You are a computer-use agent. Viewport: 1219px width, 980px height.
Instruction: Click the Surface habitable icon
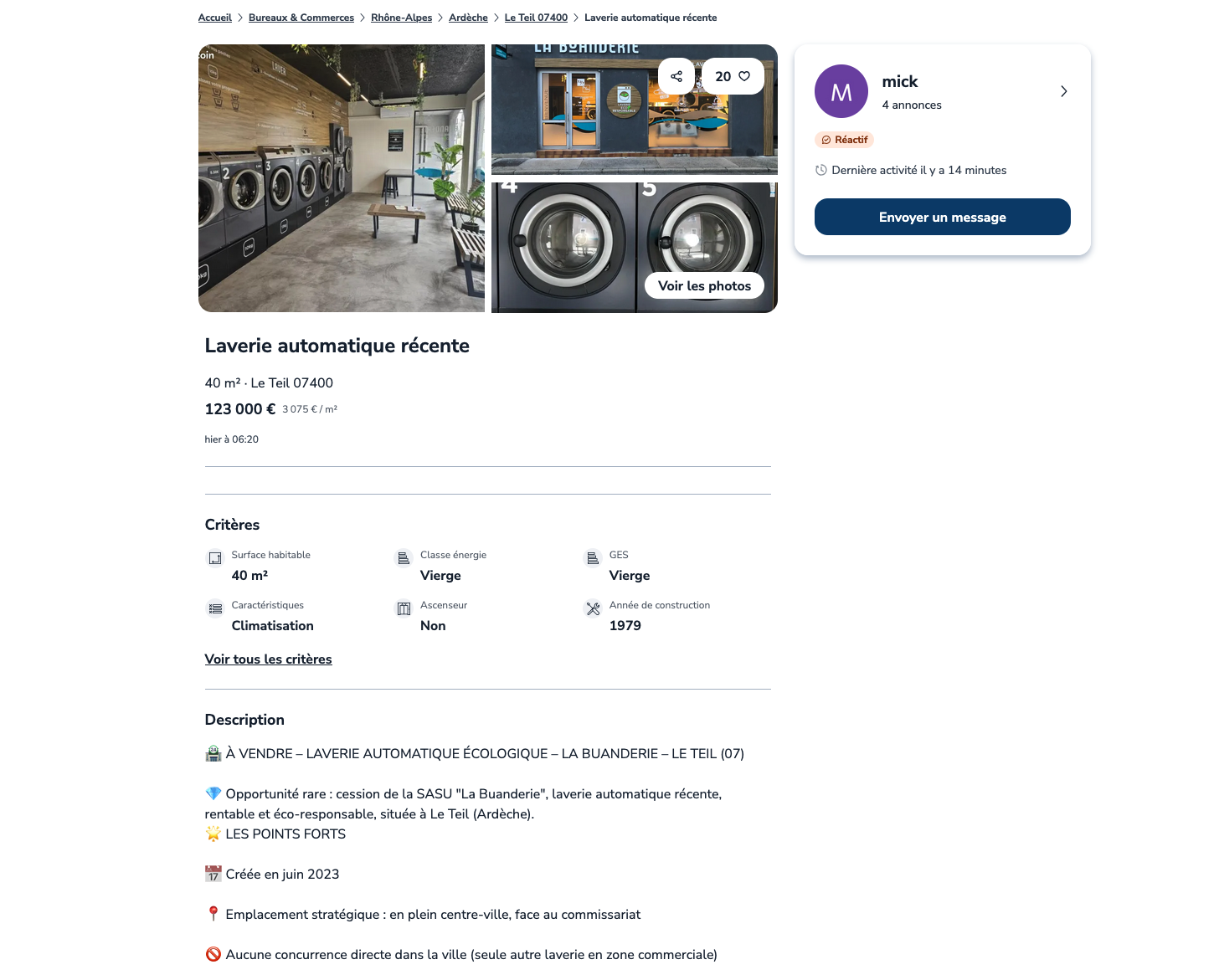[x=215, y=558]
